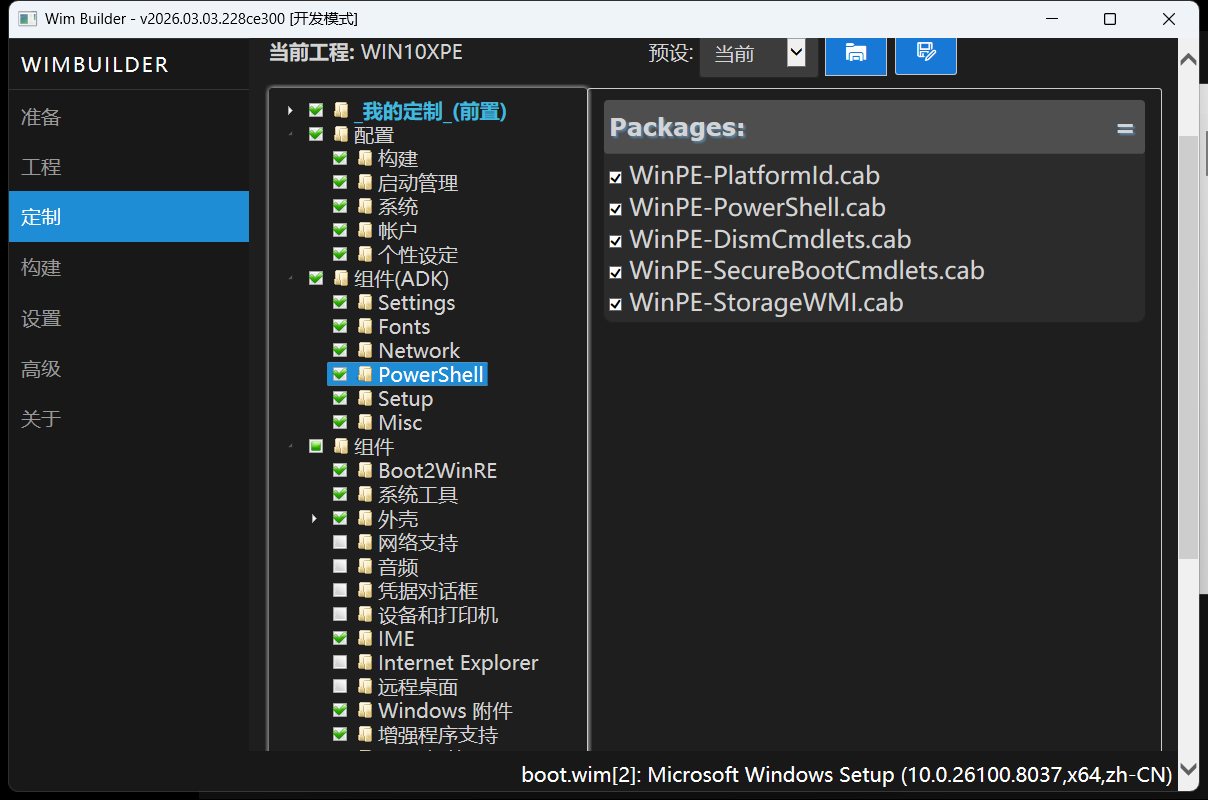This screenshot has width=1208, height=800.
Task: Enable the 网络支持 component checkbox
Action: tap(340, 542)
